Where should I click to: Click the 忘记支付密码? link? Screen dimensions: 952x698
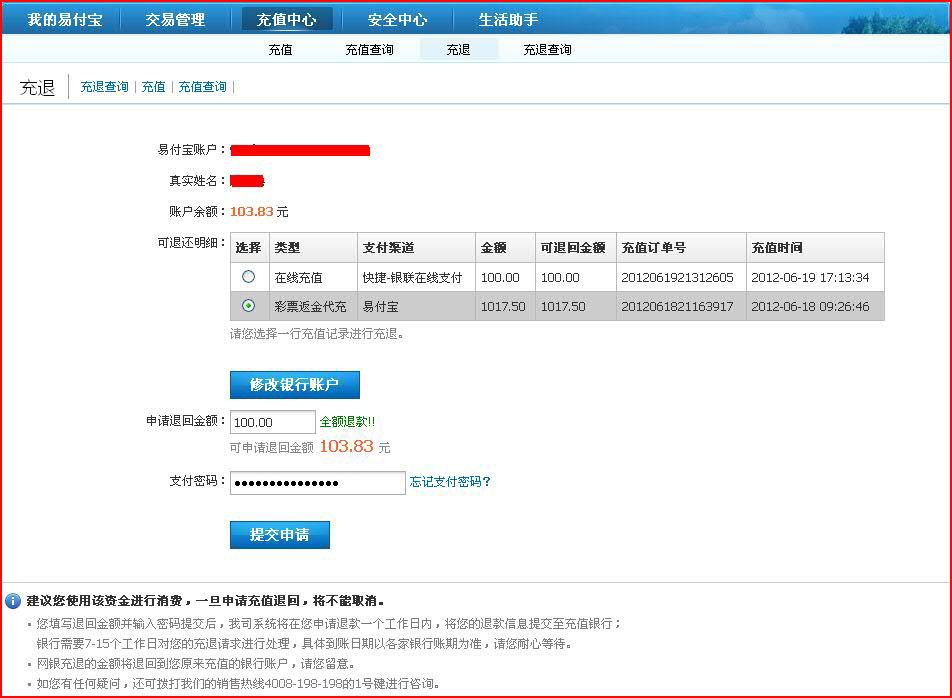point(450,482)
